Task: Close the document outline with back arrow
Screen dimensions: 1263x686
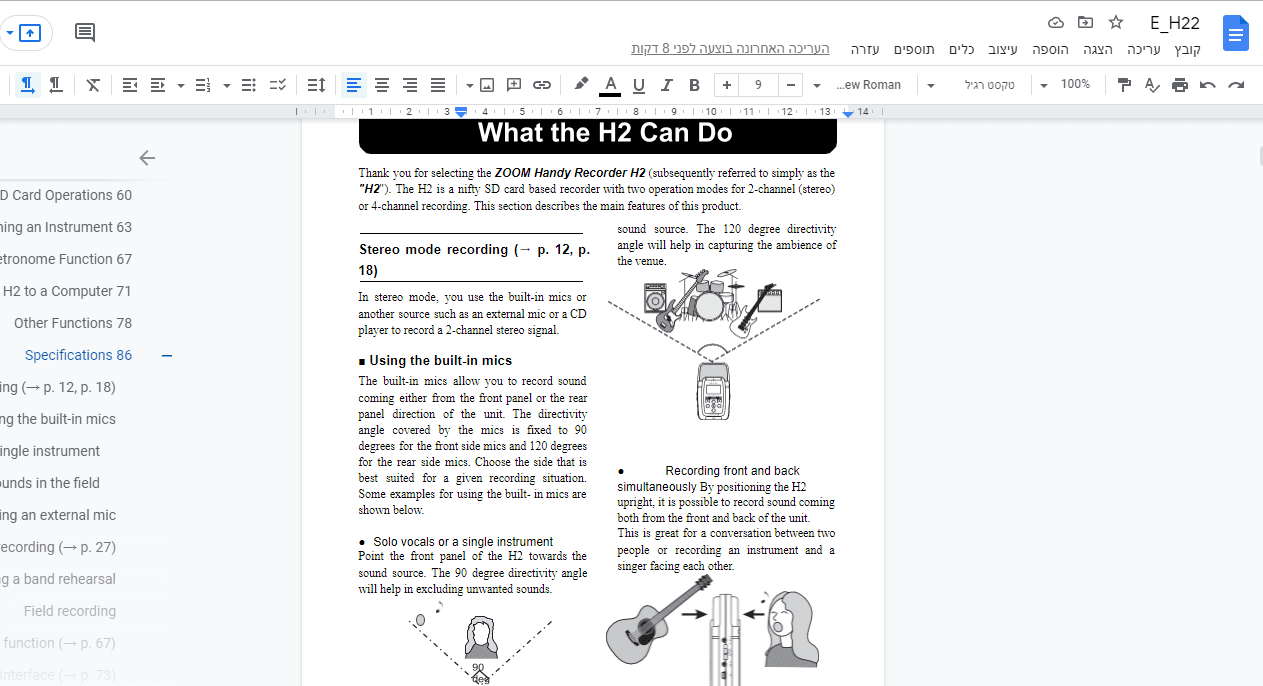Action: [x=147, y=158]
